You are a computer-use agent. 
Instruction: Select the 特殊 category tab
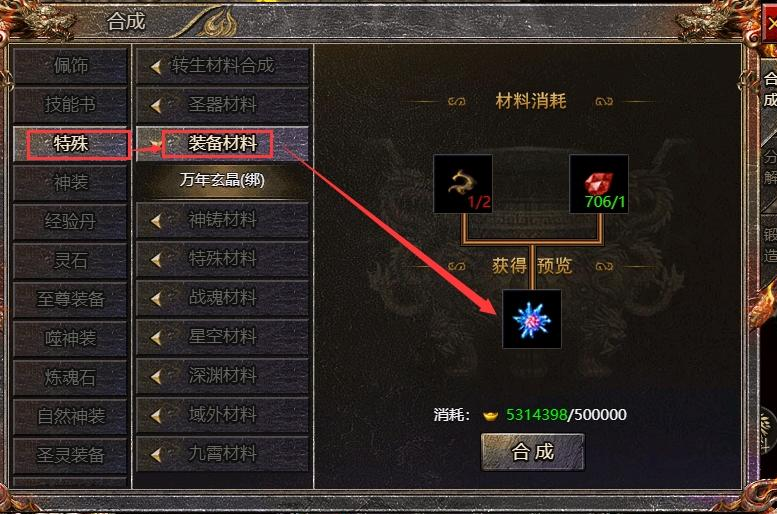click(70, 144)
